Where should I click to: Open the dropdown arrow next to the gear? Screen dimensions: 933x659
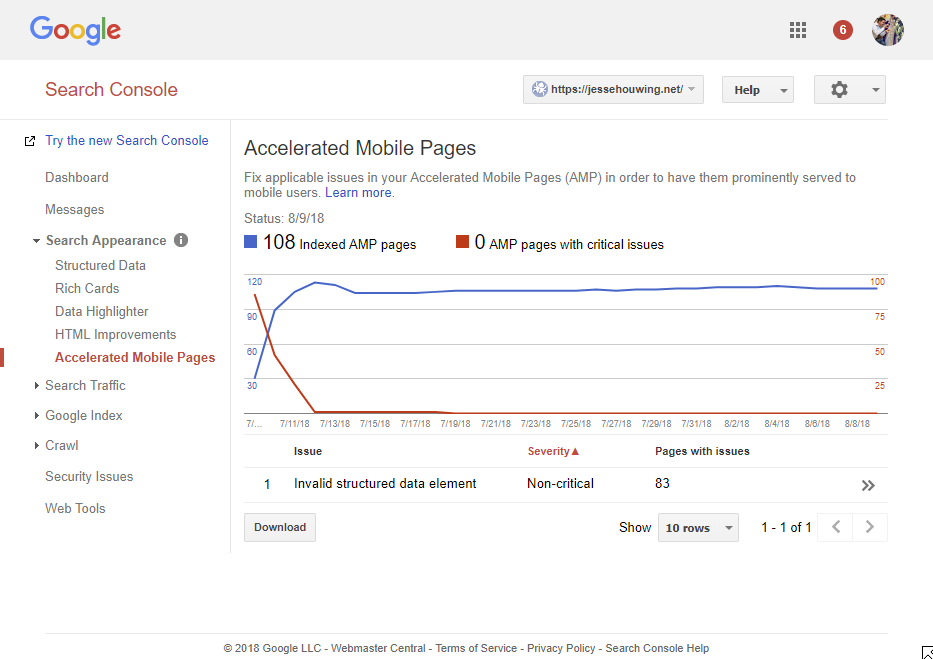tap(875, 90)
